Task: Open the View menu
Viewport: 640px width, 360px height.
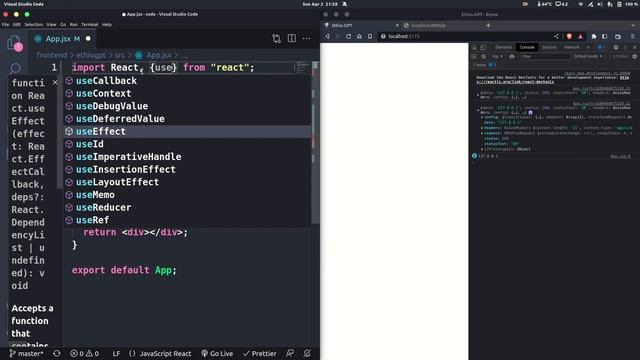Action: 51,24
